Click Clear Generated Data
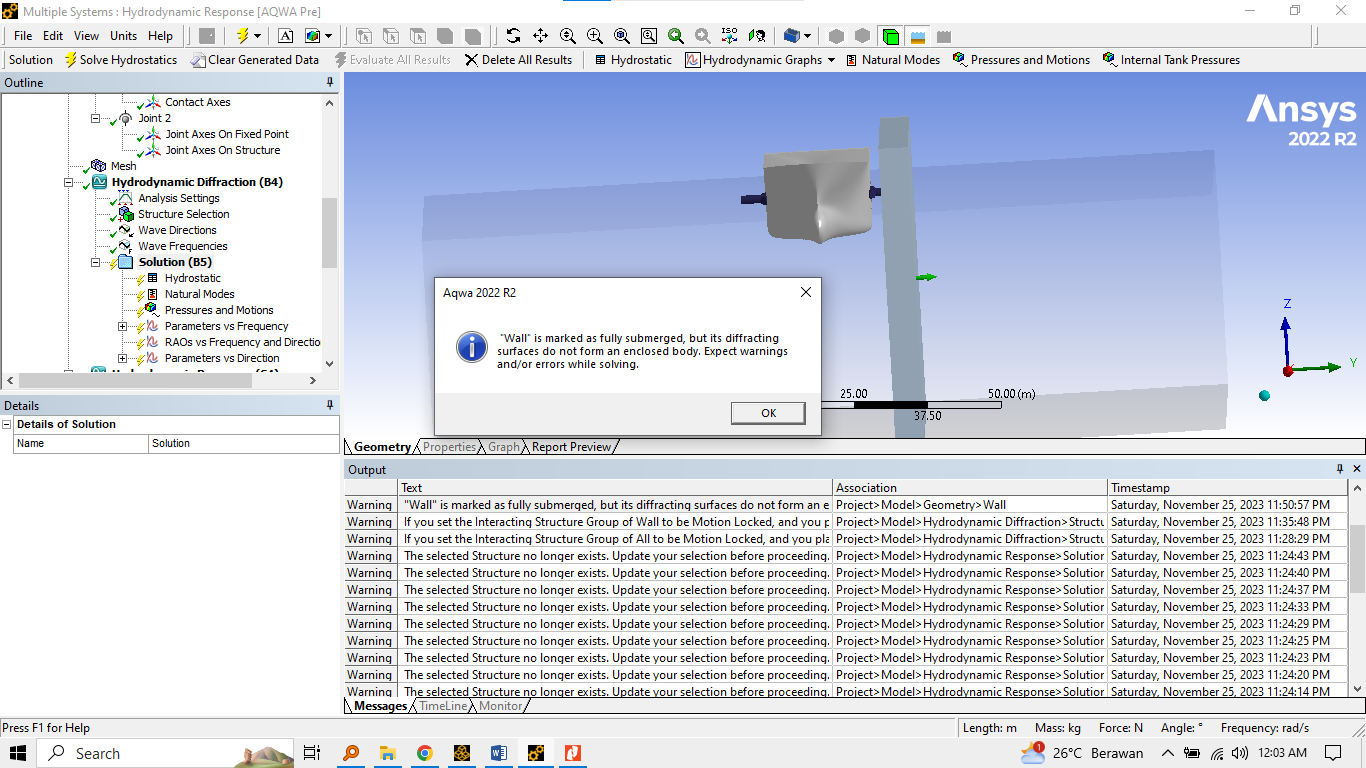Screen dimensions: 1366x768 pyautogui.click(x=255, y=60)
